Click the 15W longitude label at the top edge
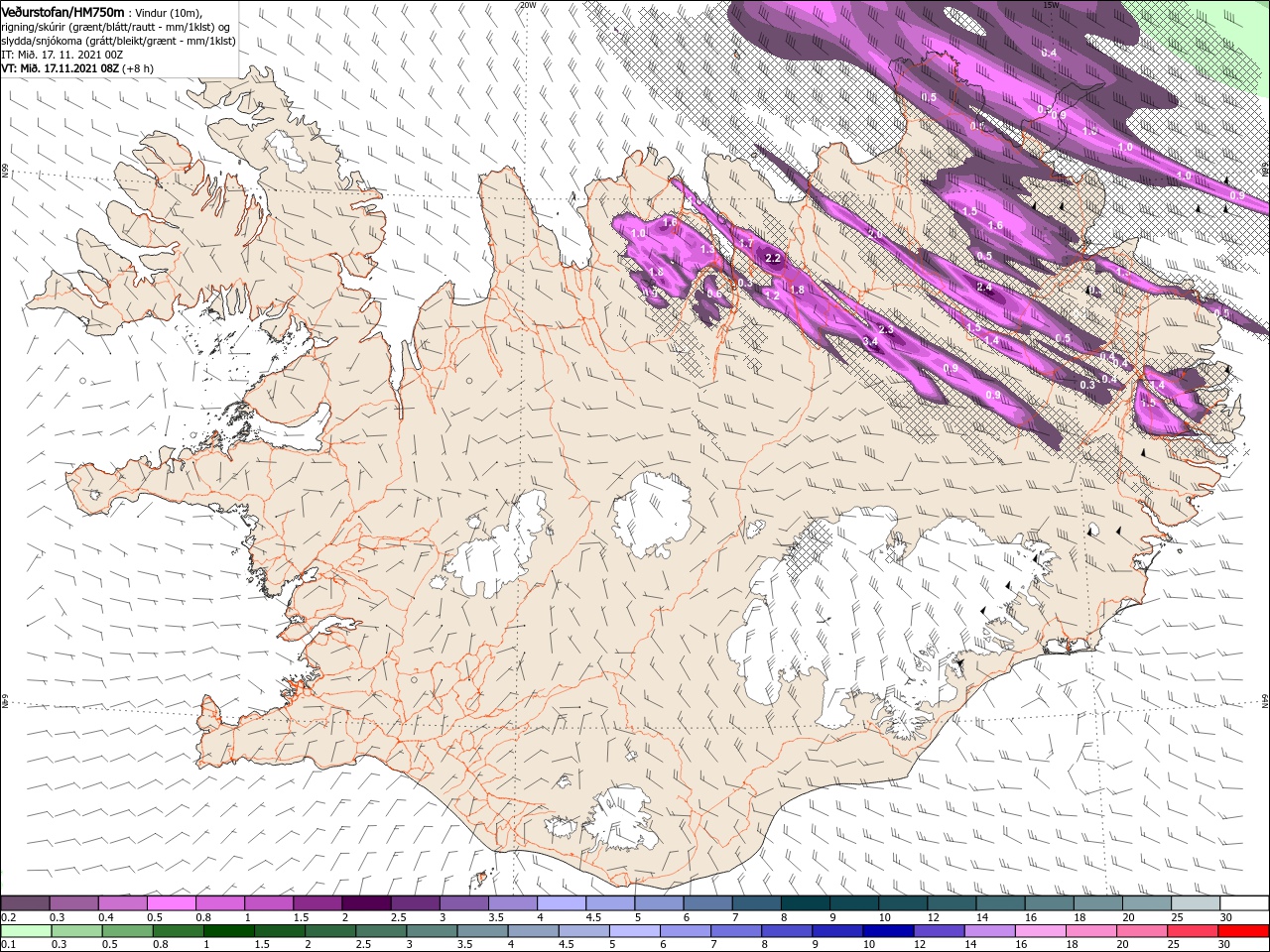Viewport: 1270px width, 952px height. point(1051,5)
